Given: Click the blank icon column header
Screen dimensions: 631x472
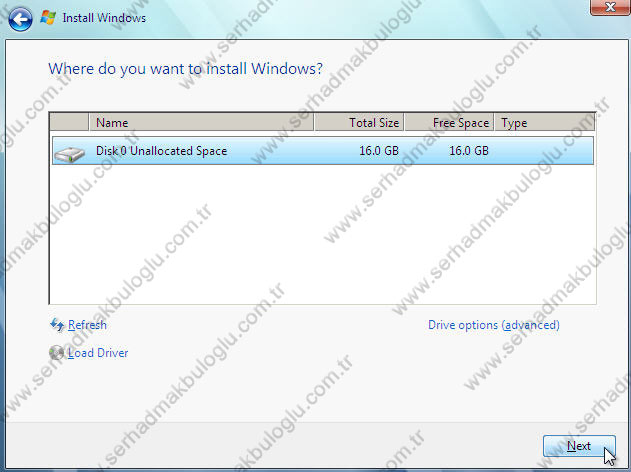Looking at the screenshot, I should tap(70, 123).
